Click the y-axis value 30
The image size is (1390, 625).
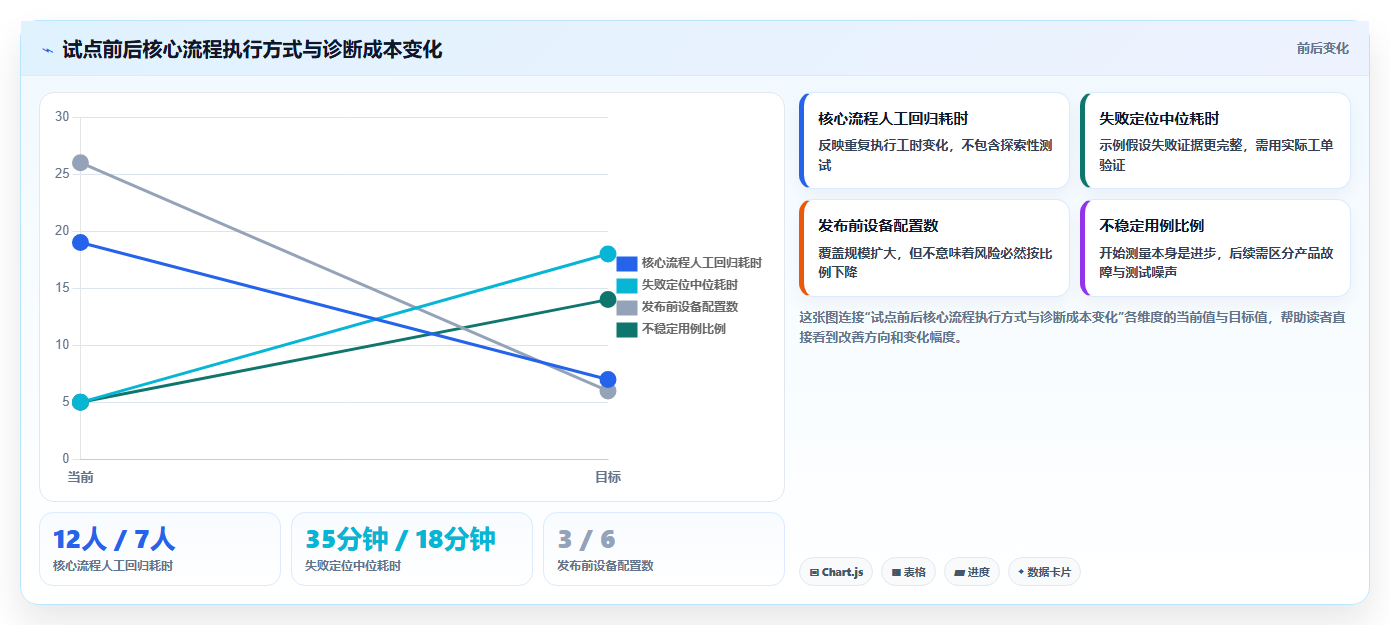(x=62, y=117)
